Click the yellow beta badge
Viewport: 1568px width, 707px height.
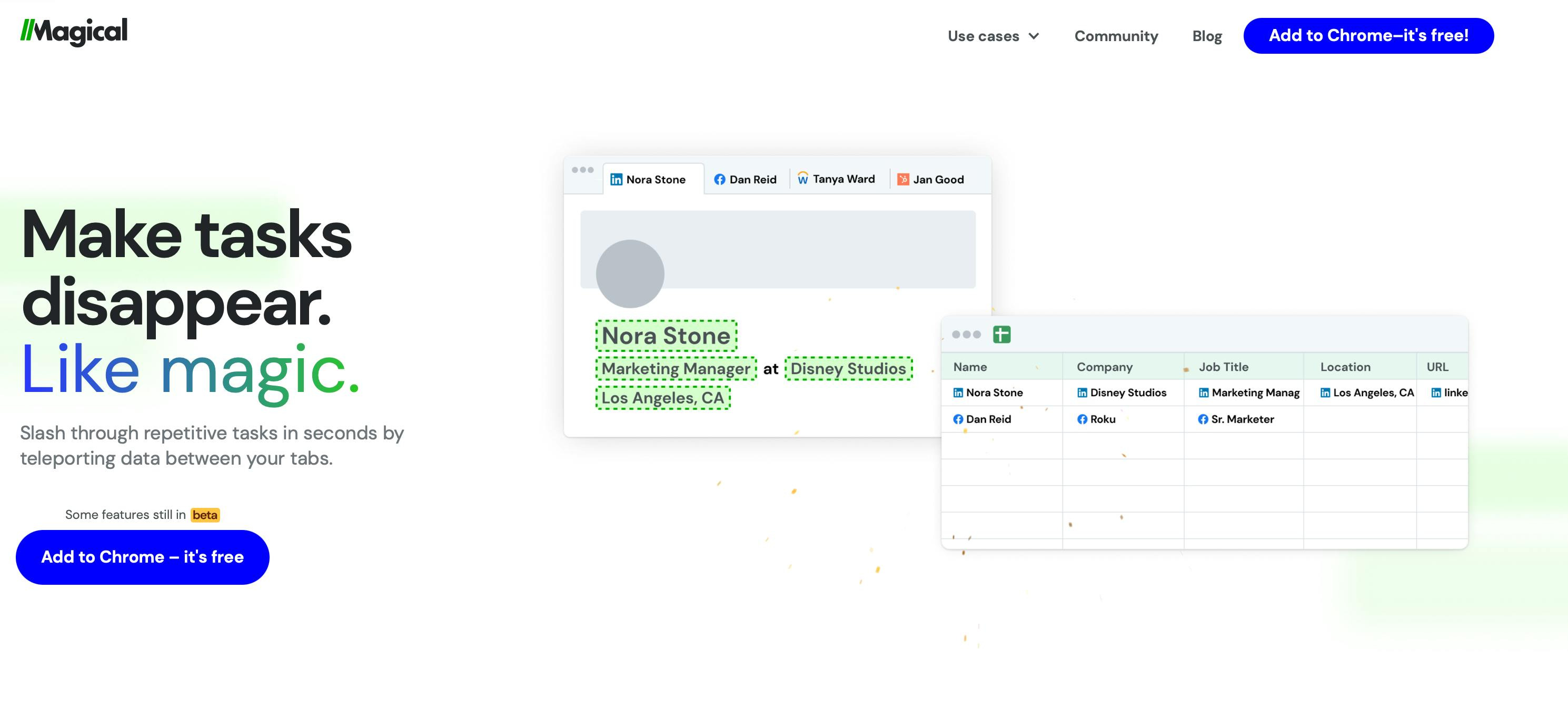[204, 515]
